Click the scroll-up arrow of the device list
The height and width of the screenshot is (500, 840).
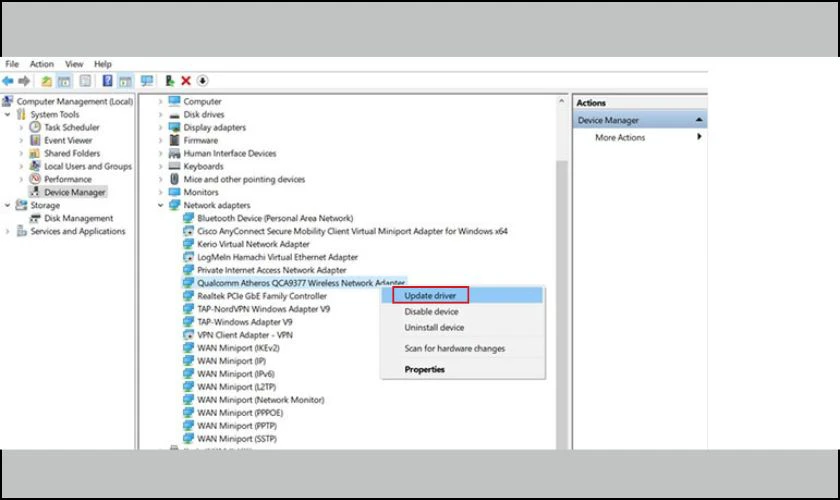coord(561,101)
